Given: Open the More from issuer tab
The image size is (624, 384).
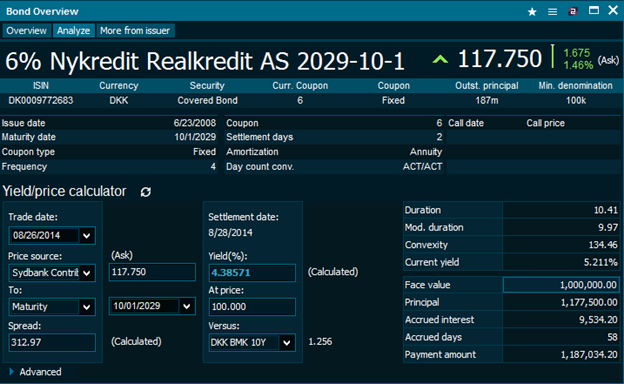Looking at the screenshot, I should click(135, 31).
